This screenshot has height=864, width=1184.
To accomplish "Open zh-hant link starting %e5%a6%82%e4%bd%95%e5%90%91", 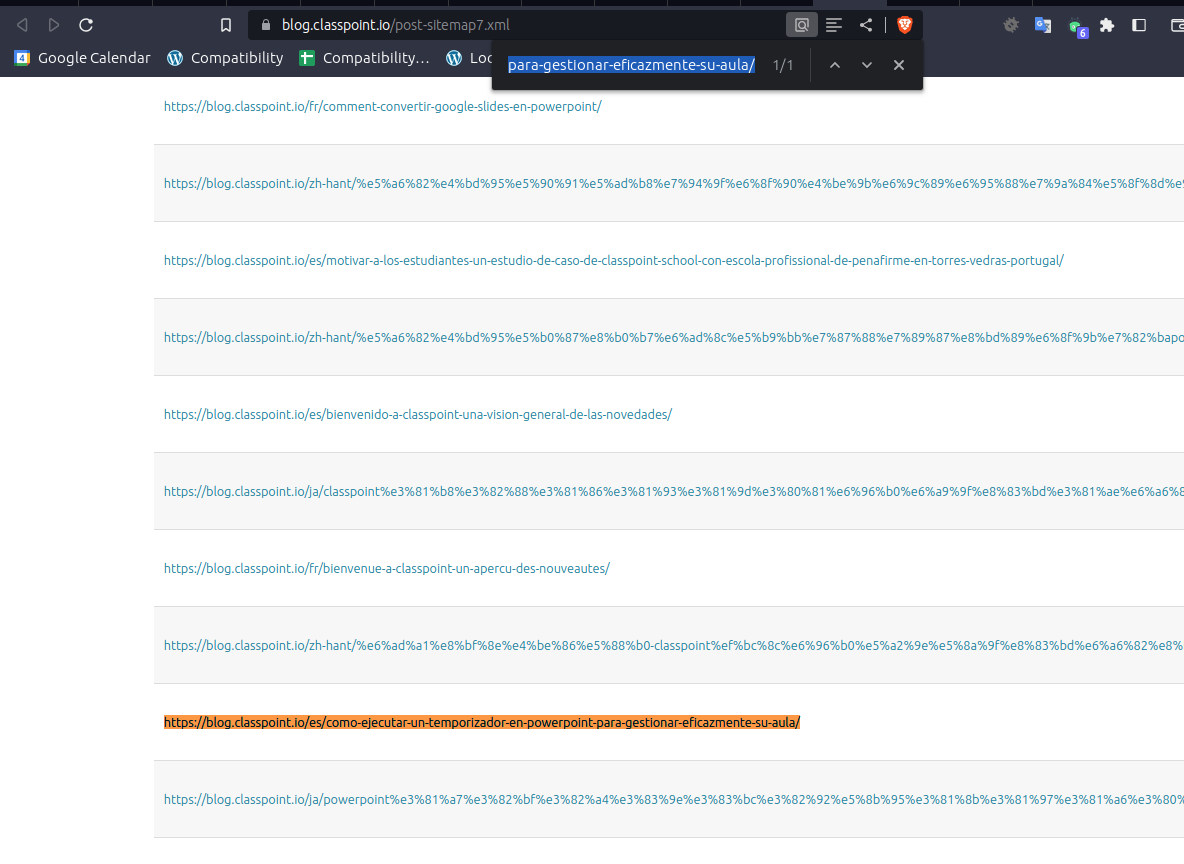I will pos(674,184).
